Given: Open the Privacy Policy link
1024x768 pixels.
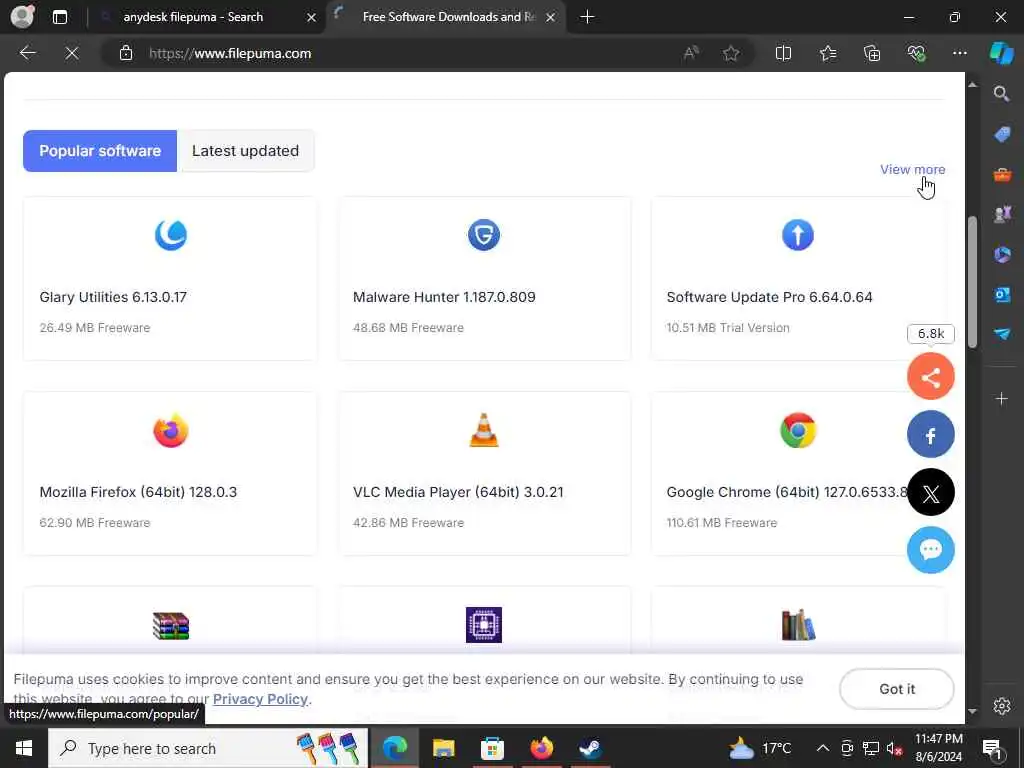Looking at the screenshot, I should pos(260,699).
